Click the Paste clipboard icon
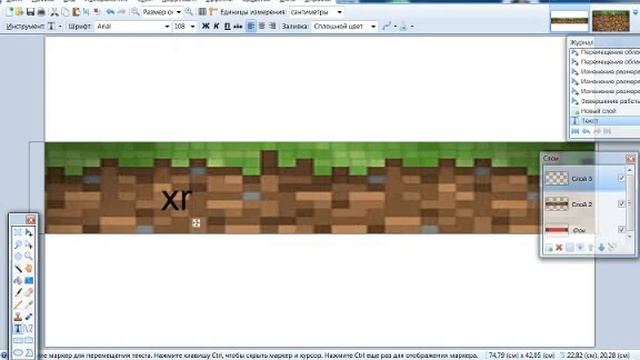This screenshot has height=360, width=640. click(x=76, y=12)
